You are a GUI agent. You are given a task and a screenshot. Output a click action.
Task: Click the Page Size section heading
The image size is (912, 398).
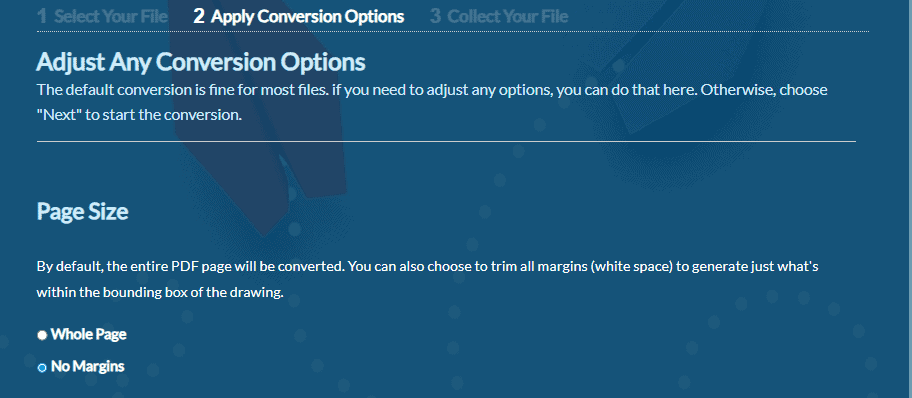coord(82,212)
